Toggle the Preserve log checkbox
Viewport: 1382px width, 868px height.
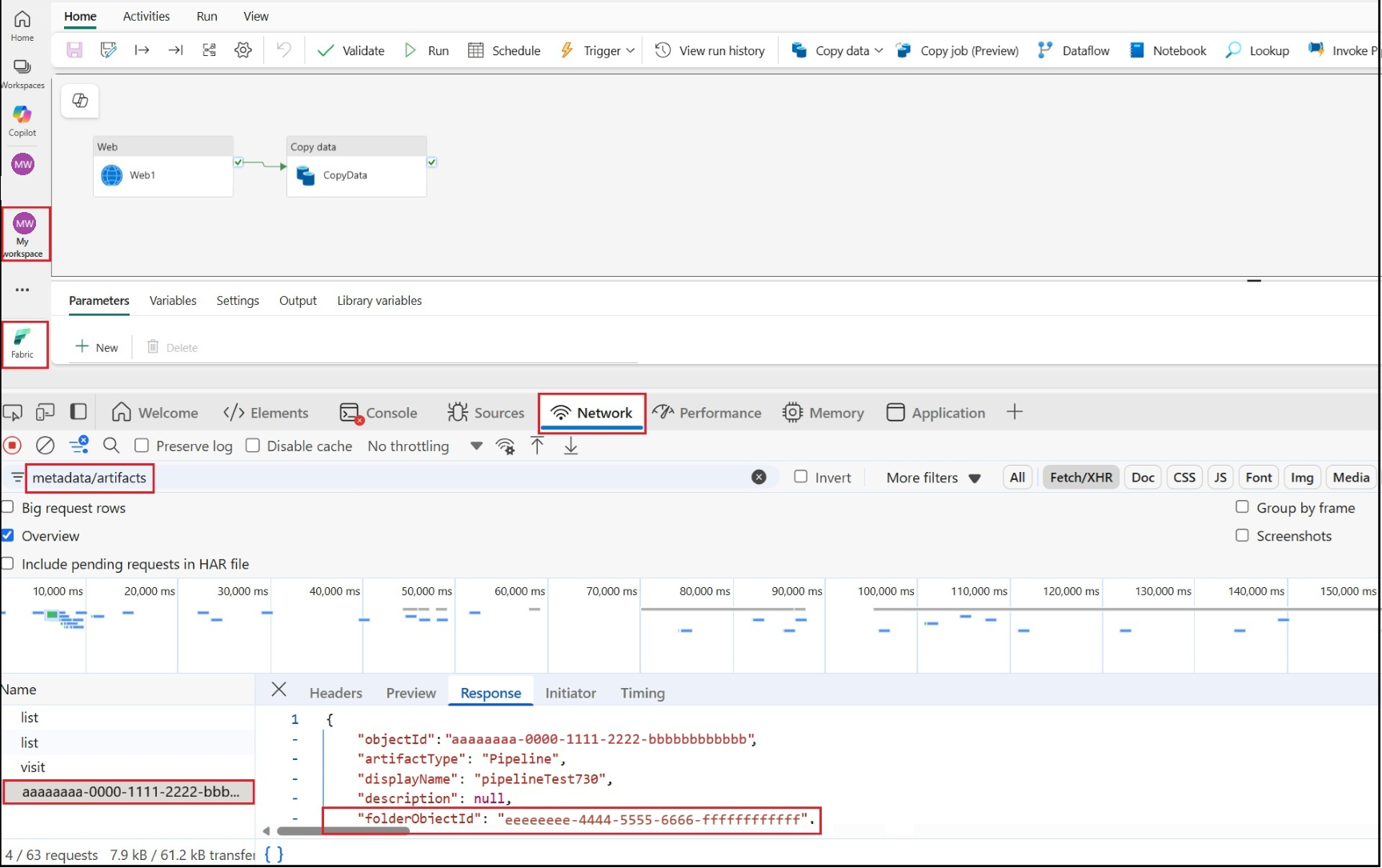(142, 446)
